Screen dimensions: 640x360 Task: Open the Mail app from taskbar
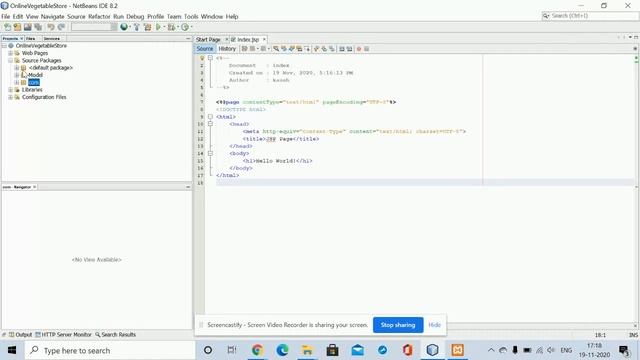point(358,350)
